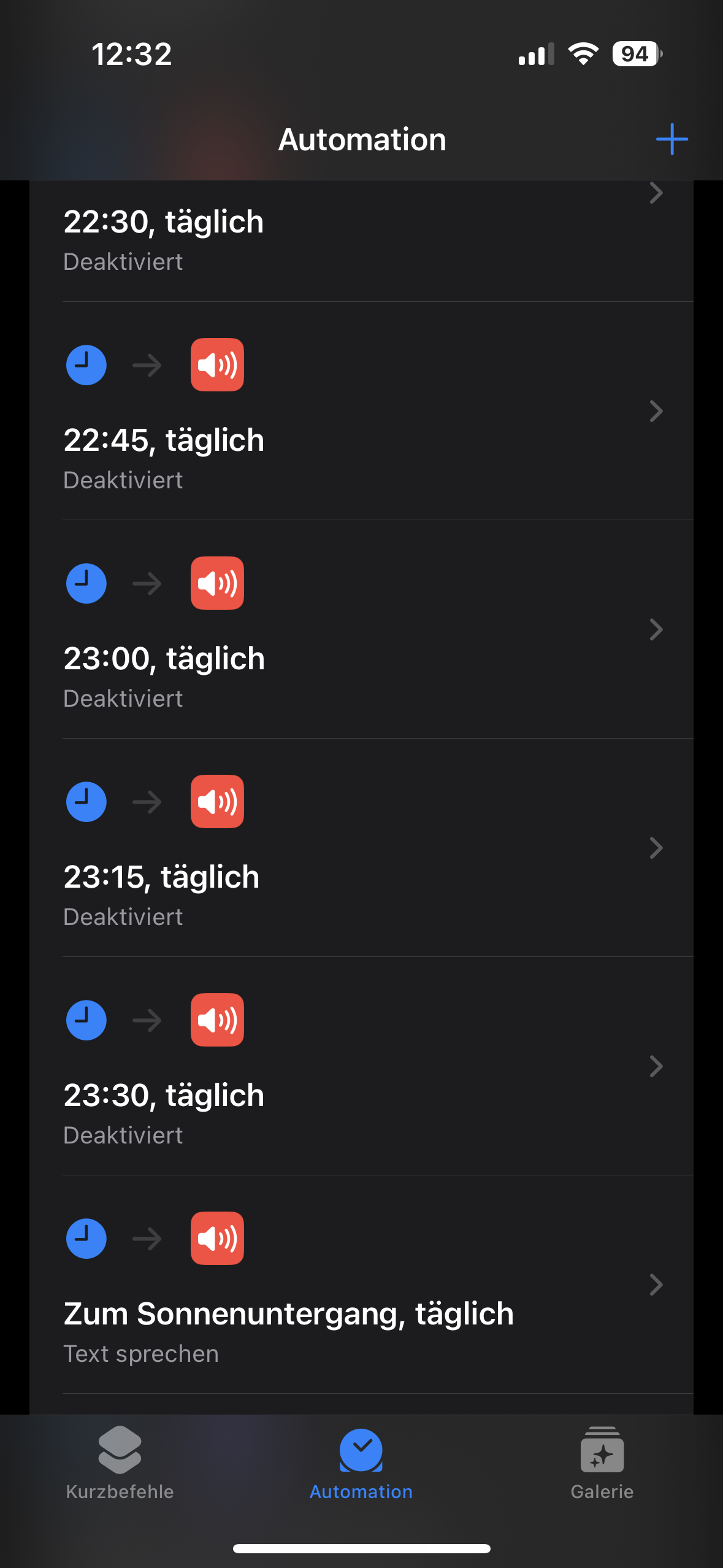Select the Automation tab in bottom bar
This screenshot has height=1568, width=723.
coord(361,1464)
